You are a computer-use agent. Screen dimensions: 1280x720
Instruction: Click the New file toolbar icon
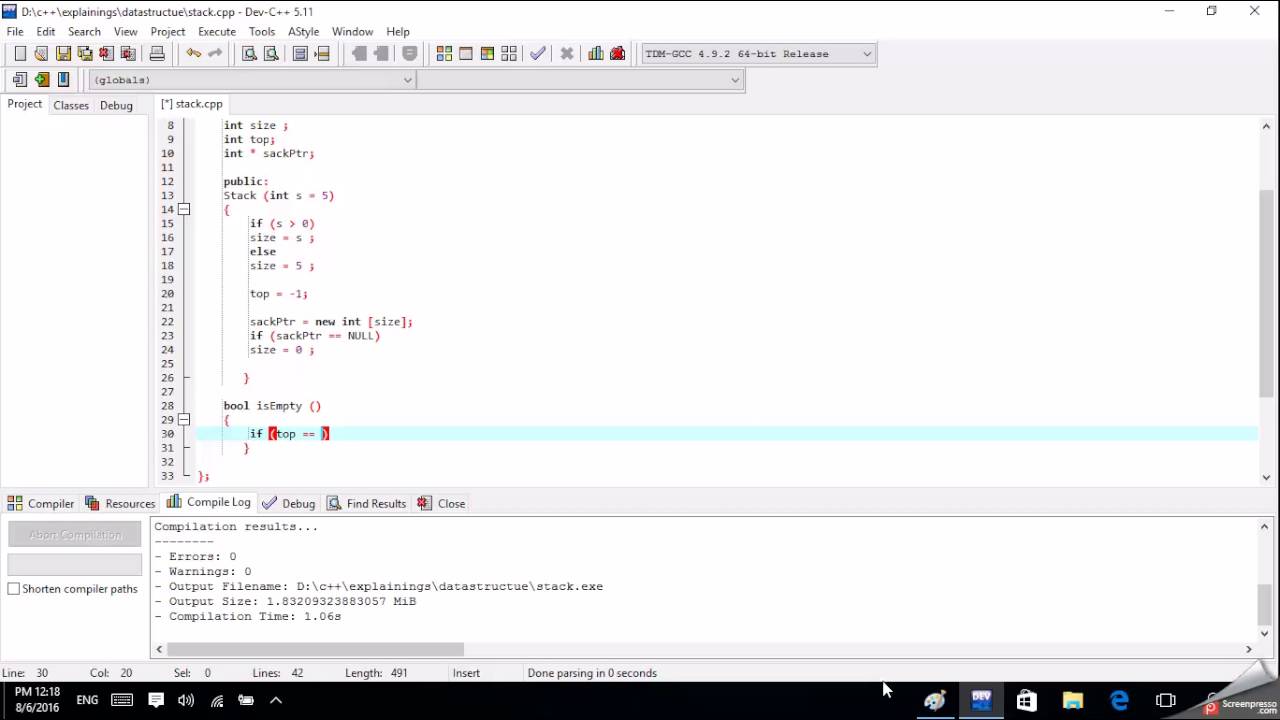click(x=20, y=54)
